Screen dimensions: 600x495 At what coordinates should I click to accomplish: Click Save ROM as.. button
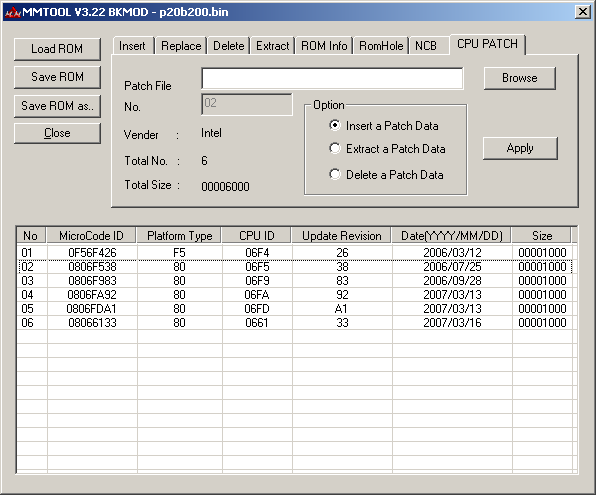pos(58,106)
